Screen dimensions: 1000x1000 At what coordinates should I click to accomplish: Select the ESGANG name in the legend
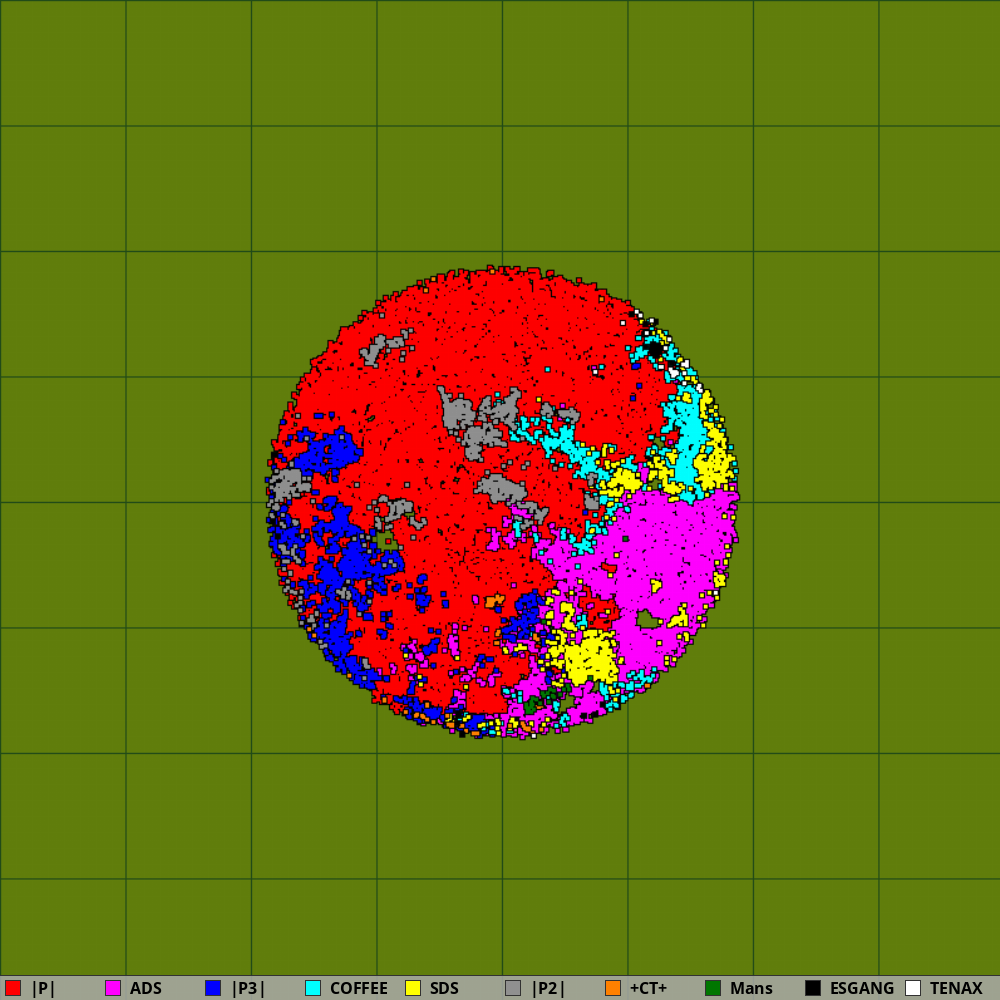[x=861, y=988]
